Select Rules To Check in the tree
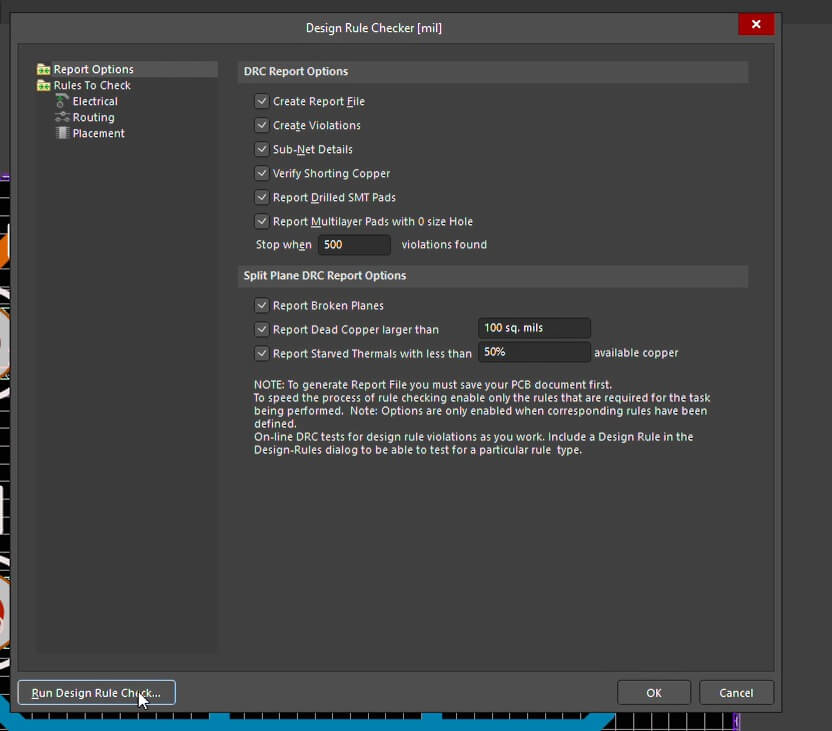 [x=92, y=85]
